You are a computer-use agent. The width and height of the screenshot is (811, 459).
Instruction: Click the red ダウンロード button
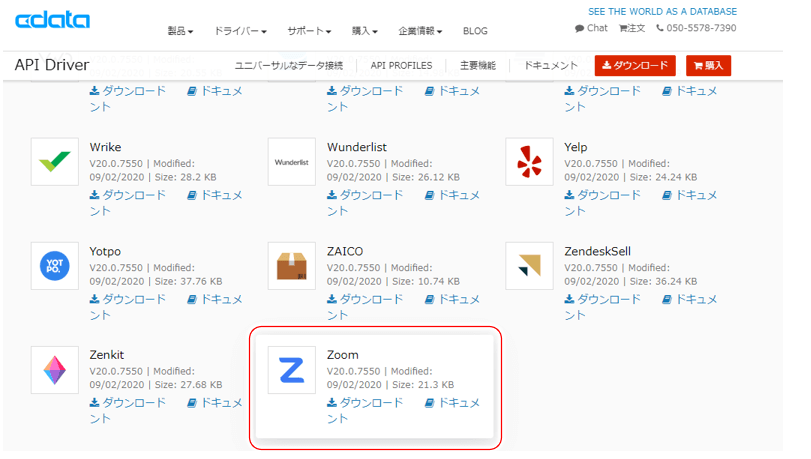click(x=635, y=66)
